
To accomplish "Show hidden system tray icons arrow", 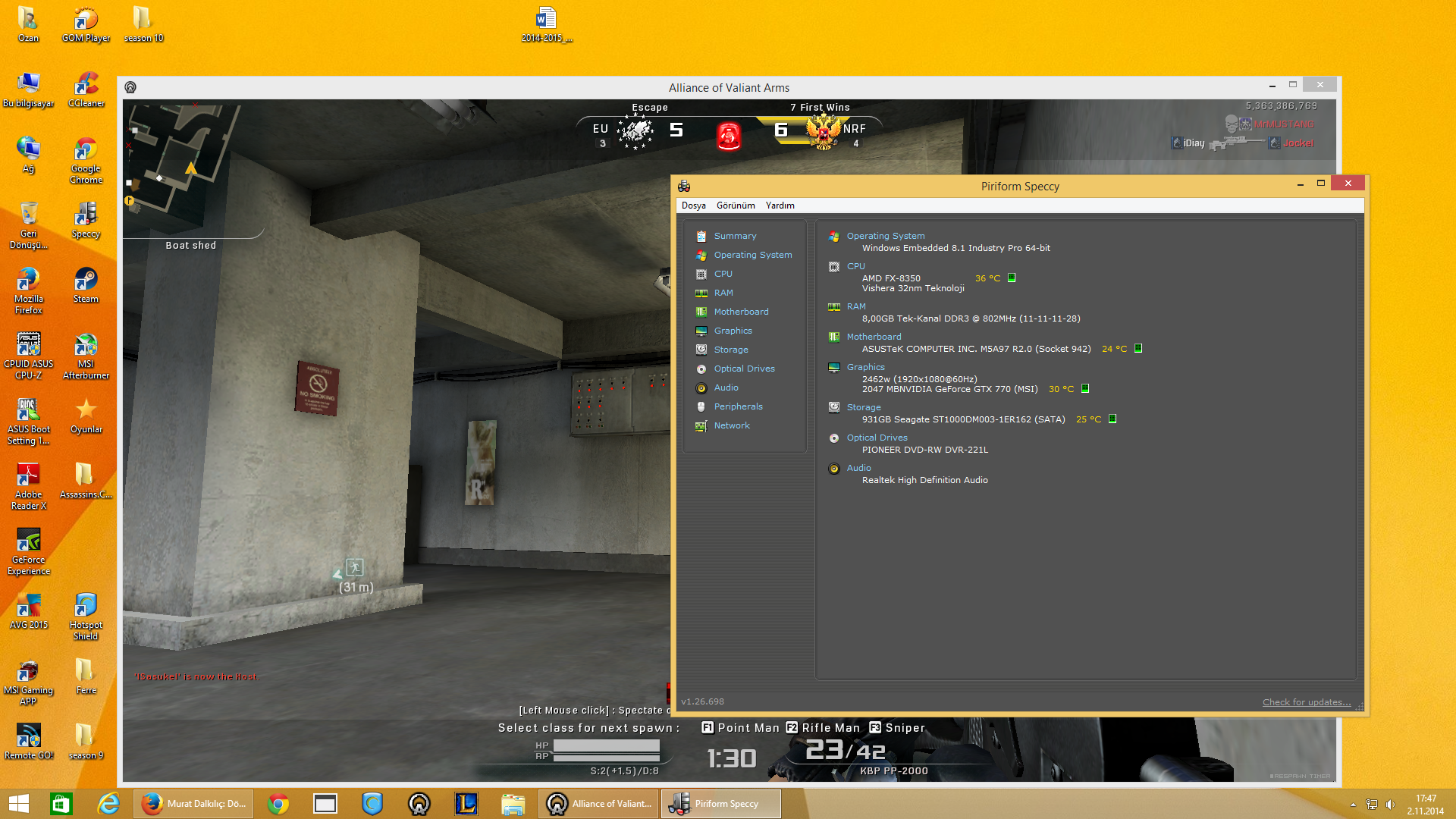I will (1353, 805).
